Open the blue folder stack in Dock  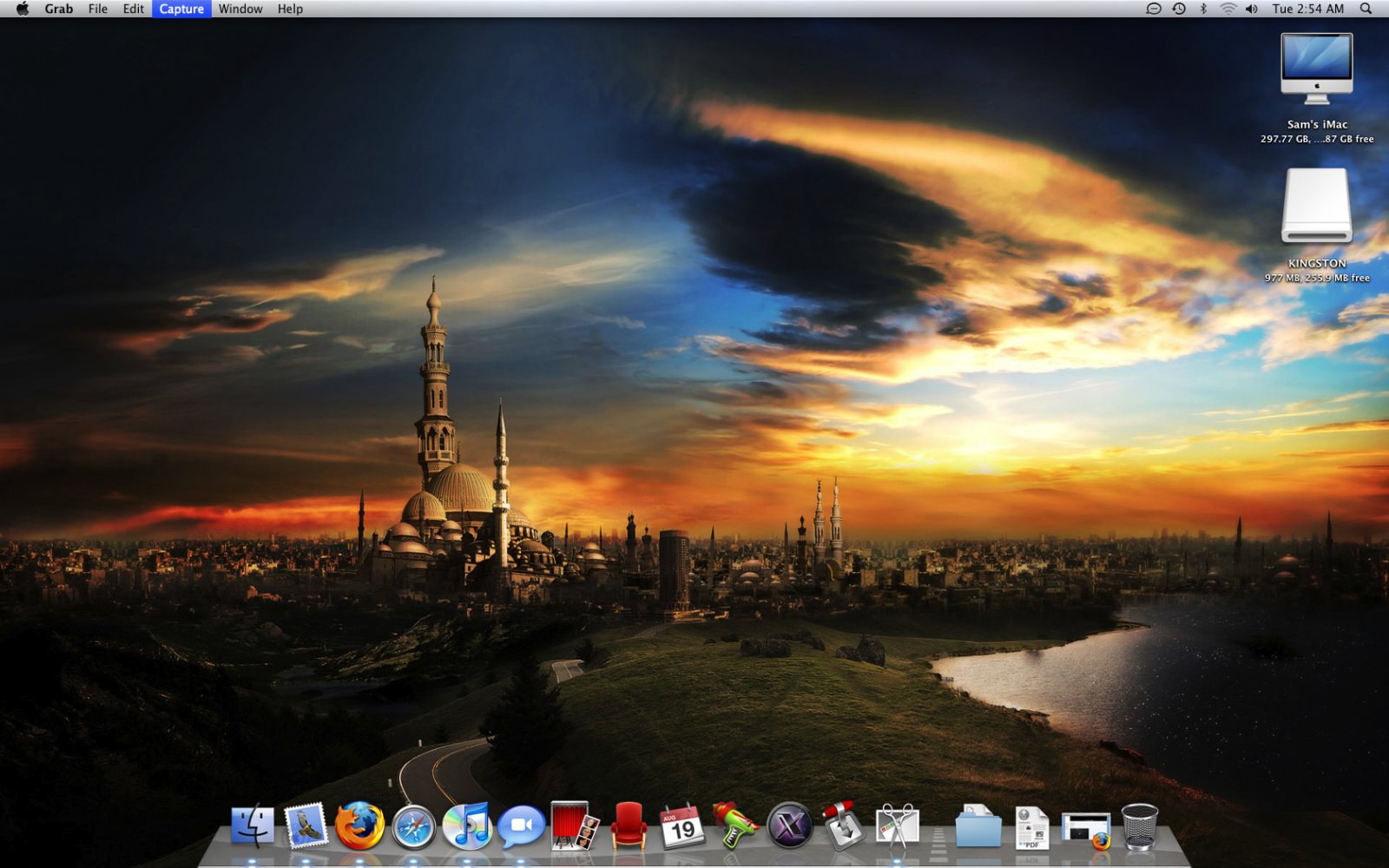pyautogui.click(x=978, y=825)
